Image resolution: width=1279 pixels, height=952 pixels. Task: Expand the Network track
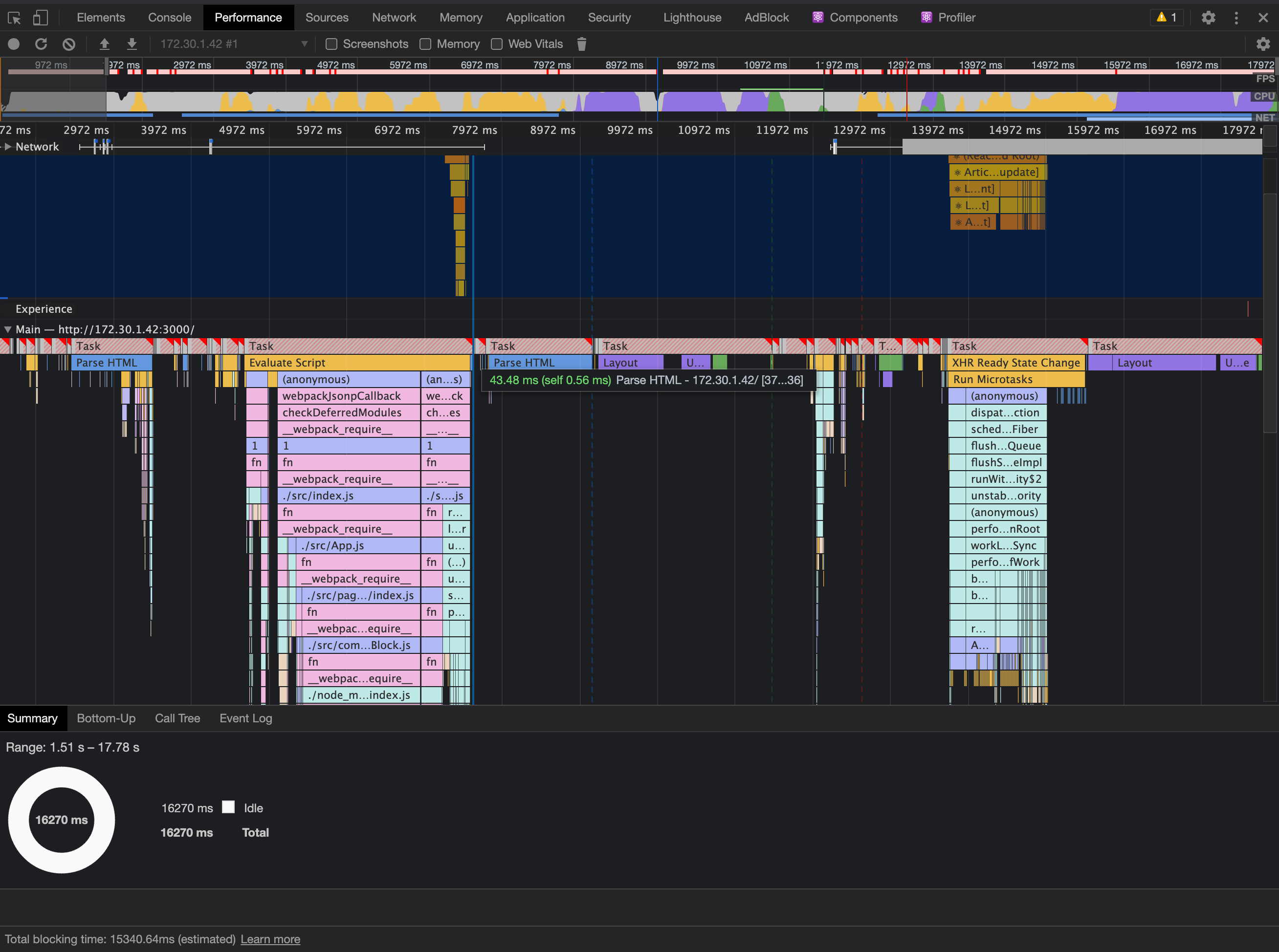tap(8, 147)
